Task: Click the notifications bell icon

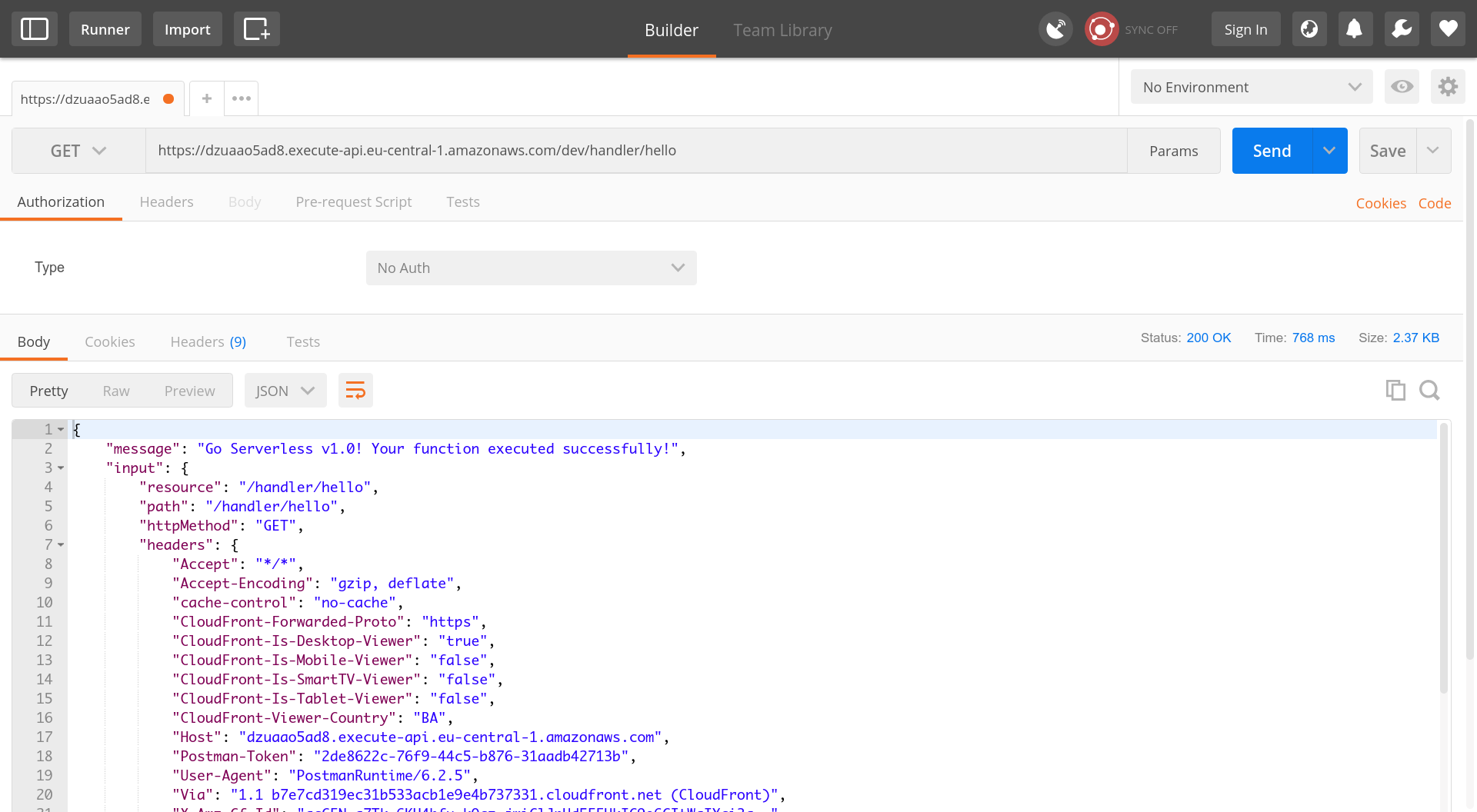Action: [1355, 29]
